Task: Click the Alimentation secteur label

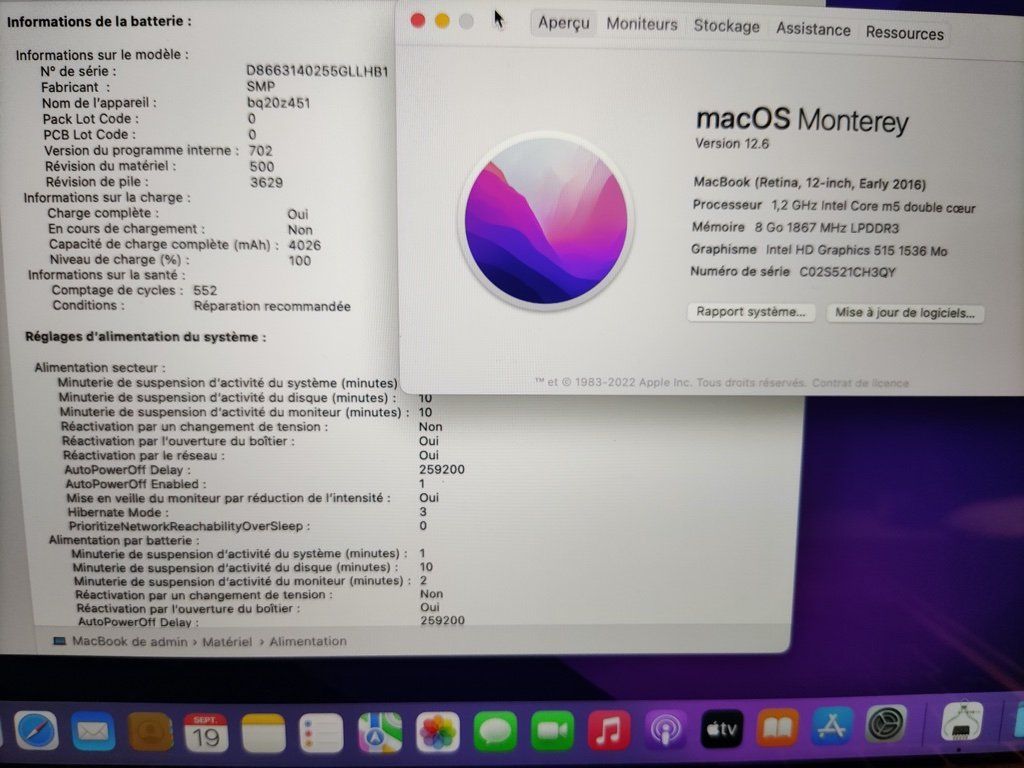Action: point(100,368)
